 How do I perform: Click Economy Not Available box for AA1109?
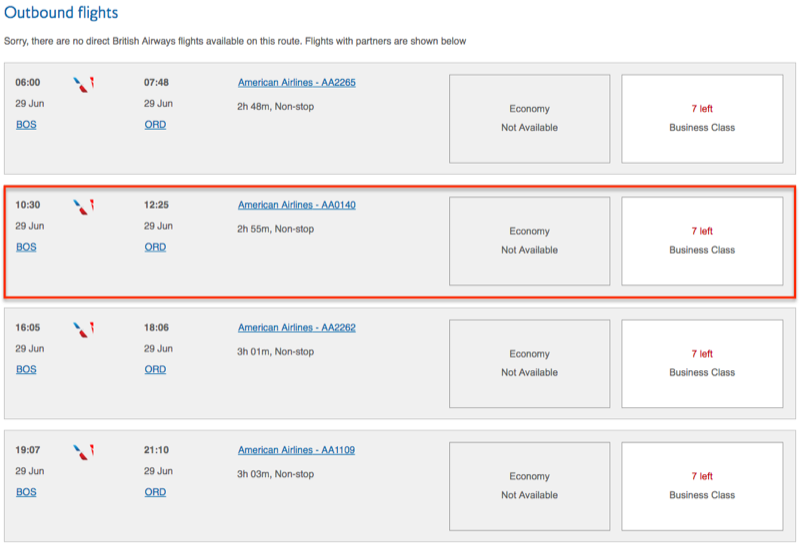pyautogui.click(x=530, y=486)
